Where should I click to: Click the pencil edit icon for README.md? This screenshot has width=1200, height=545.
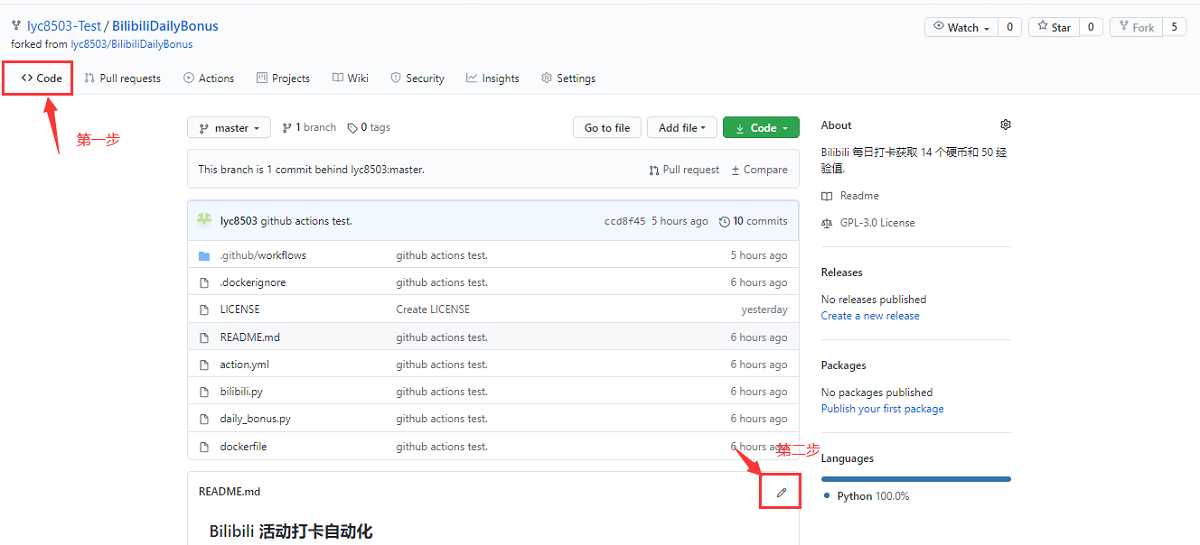coord(781,492)
